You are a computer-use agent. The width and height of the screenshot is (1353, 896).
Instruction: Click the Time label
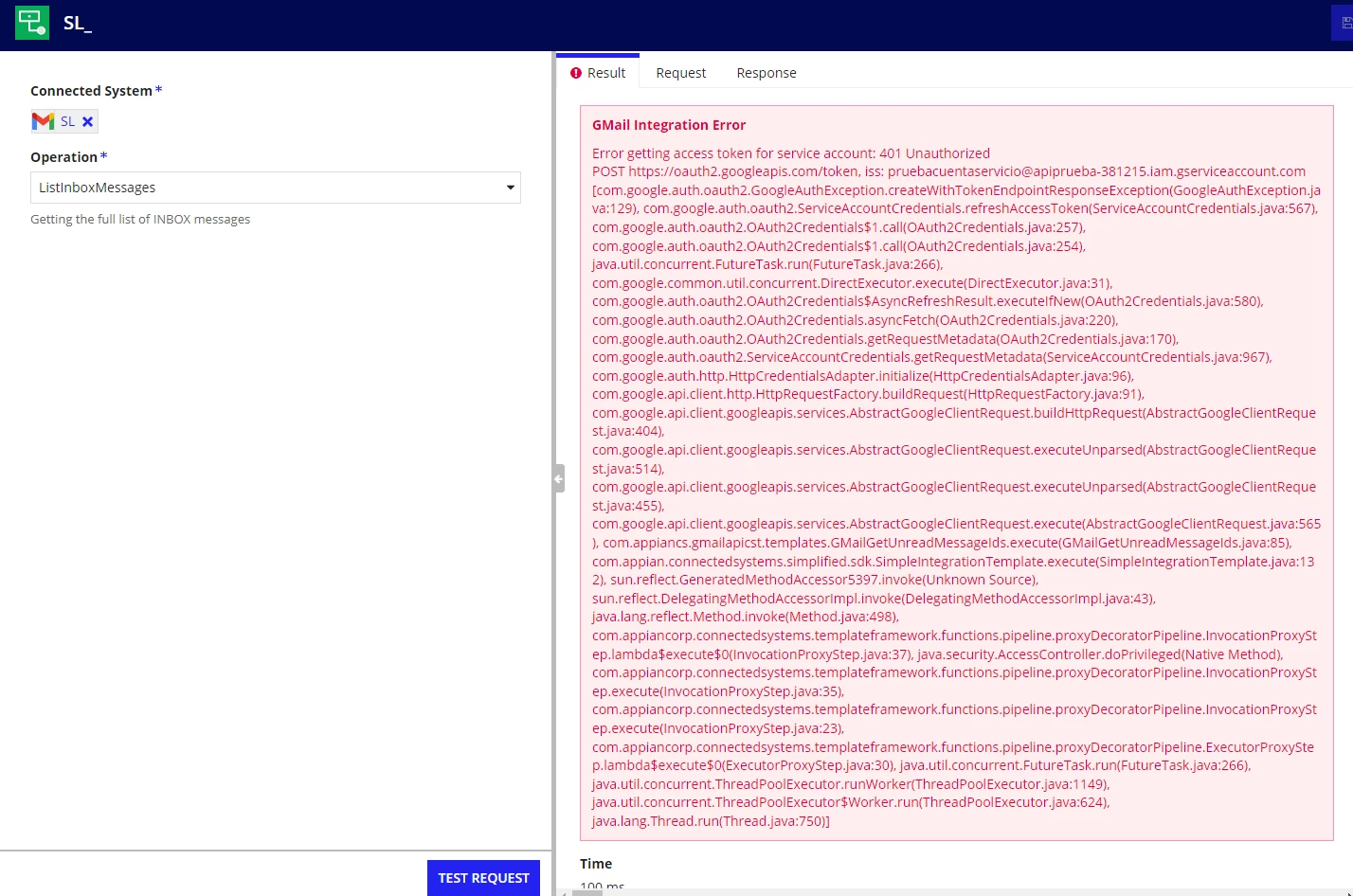click(x=596, y=864)
